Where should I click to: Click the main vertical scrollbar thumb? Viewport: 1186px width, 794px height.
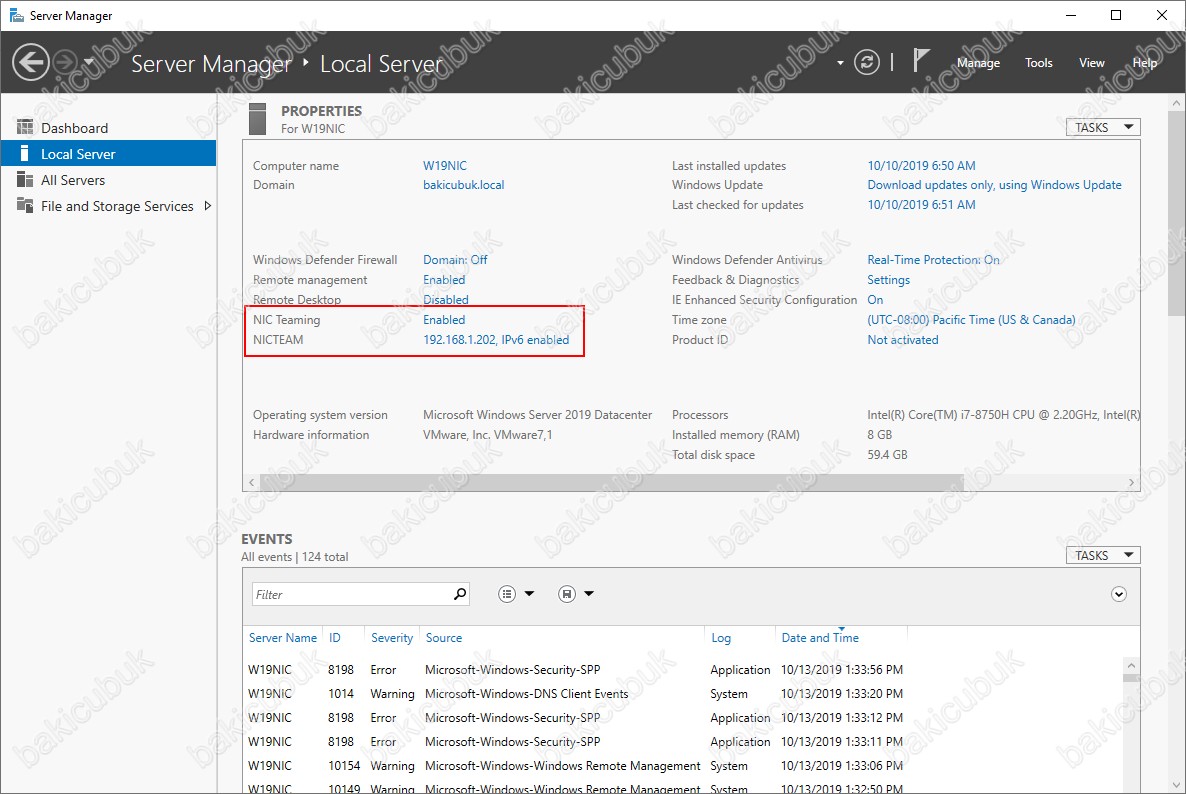point(1176,212)
